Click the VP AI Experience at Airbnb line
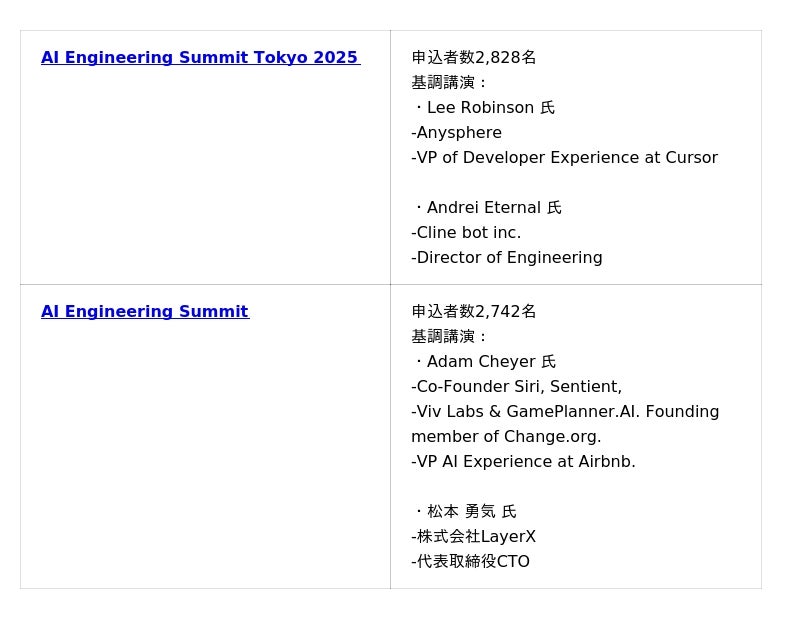Viewport: 800px width, 619px height. tap(523, 462)
